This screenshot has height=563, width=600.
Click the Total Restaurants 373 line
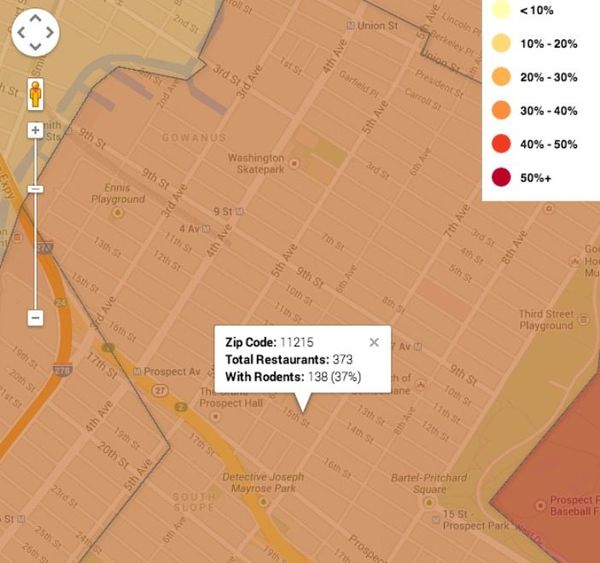[x=289, y=359]
